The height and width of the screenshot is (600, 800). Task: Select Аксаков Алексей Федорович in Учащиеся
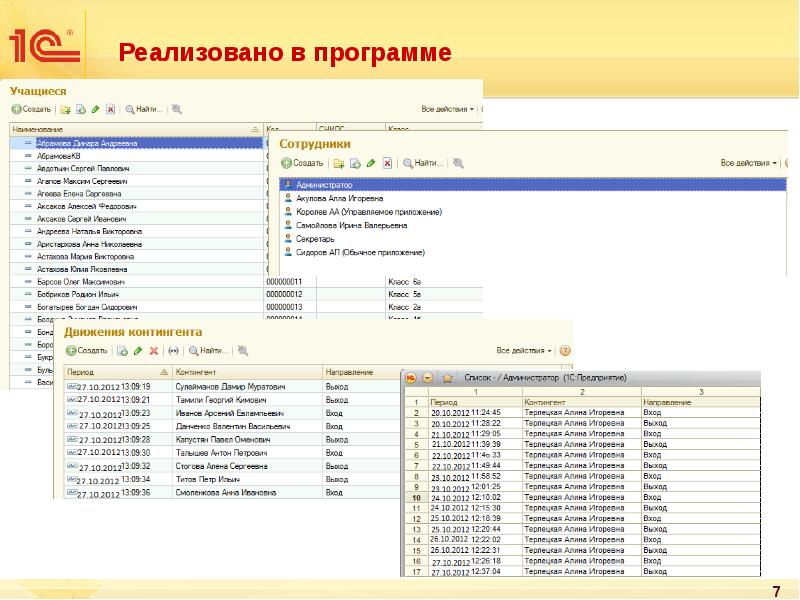(x=136, y=206)
